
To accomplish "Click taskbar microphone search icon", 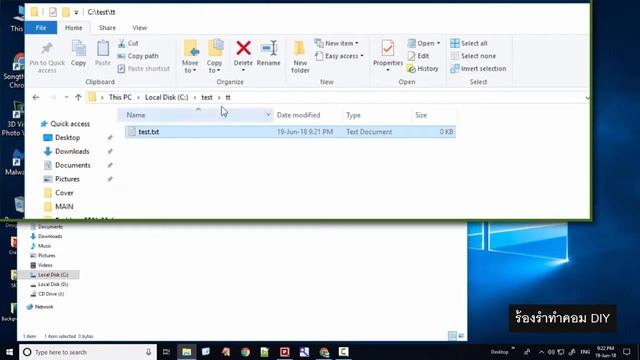I will point(149,352).
